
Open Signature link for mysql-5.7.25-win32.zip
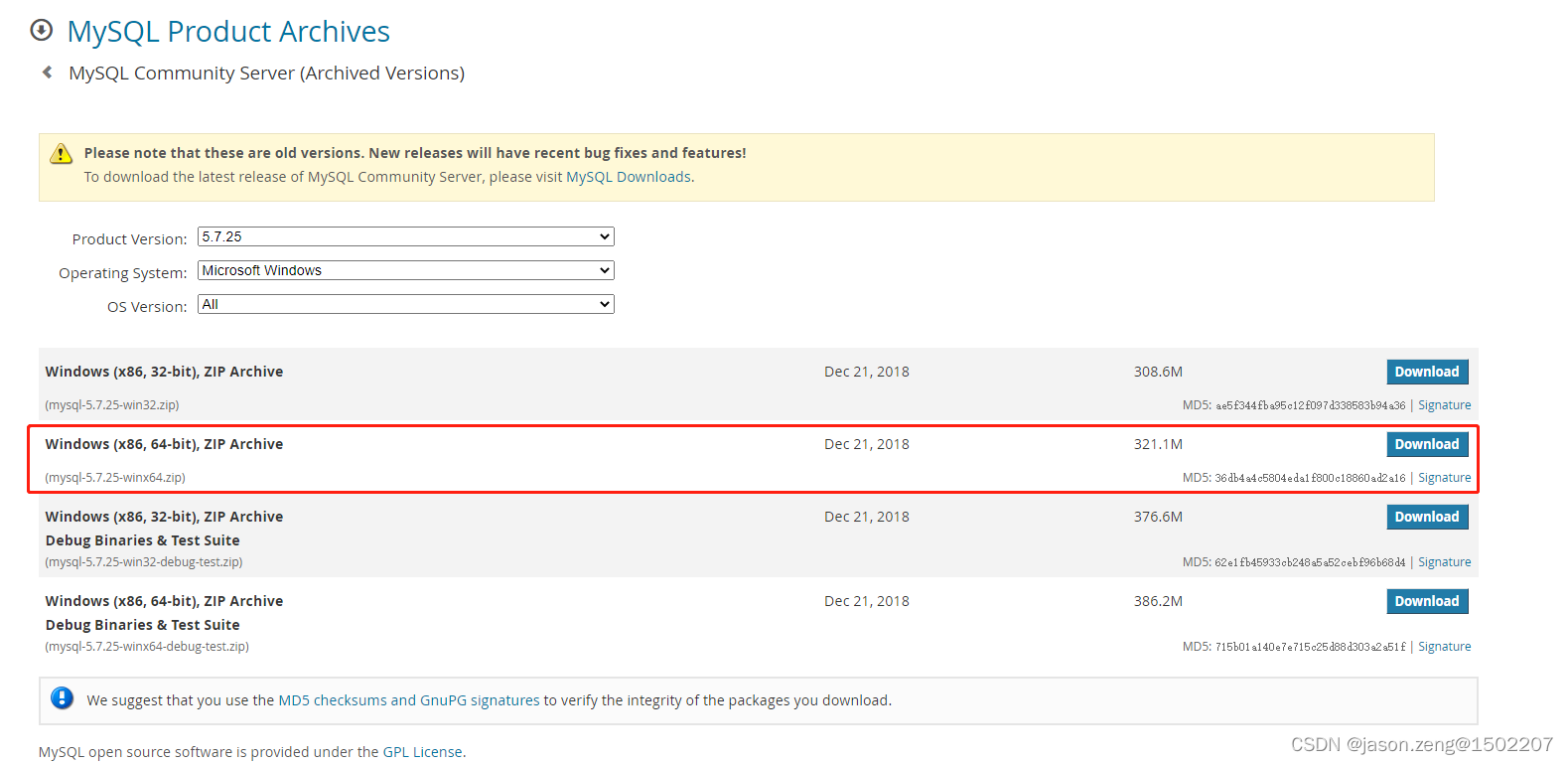pyautogui.click(x=1444, y=405)
